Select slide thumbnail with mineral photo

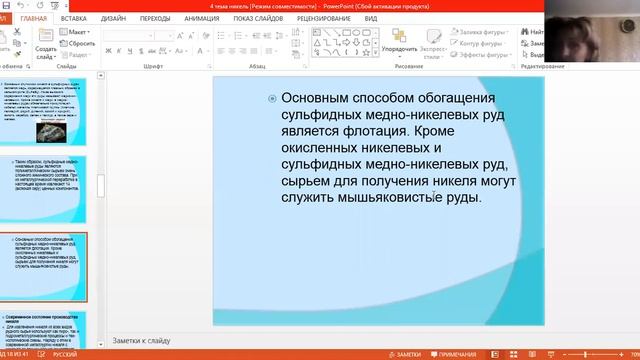click(43, 111)
